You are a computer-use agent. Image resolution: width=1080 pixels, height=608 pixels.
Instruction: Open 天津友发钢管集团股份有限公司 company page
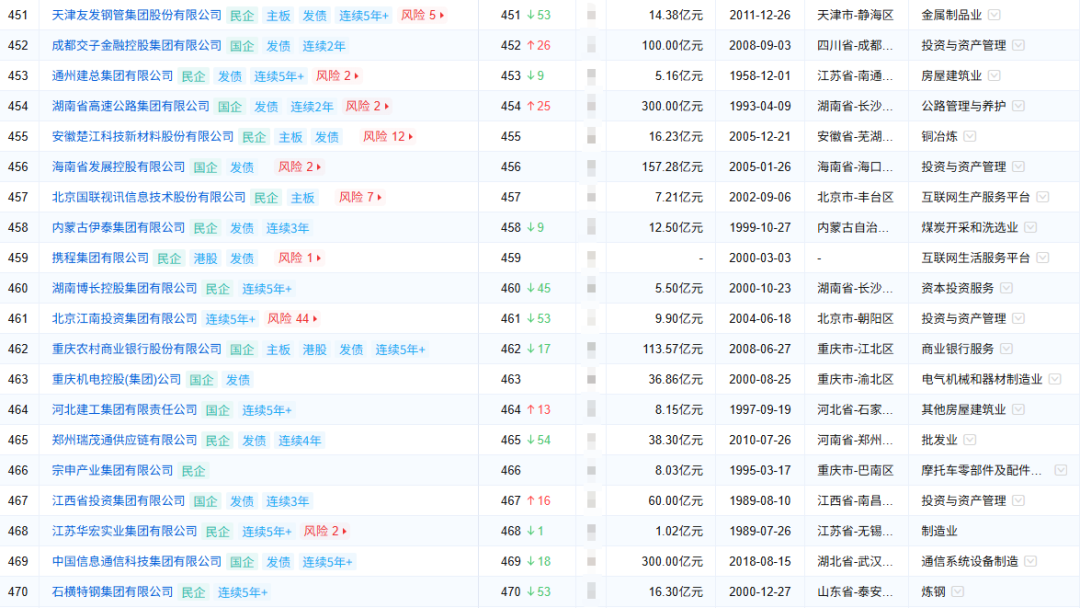point(137,14)
